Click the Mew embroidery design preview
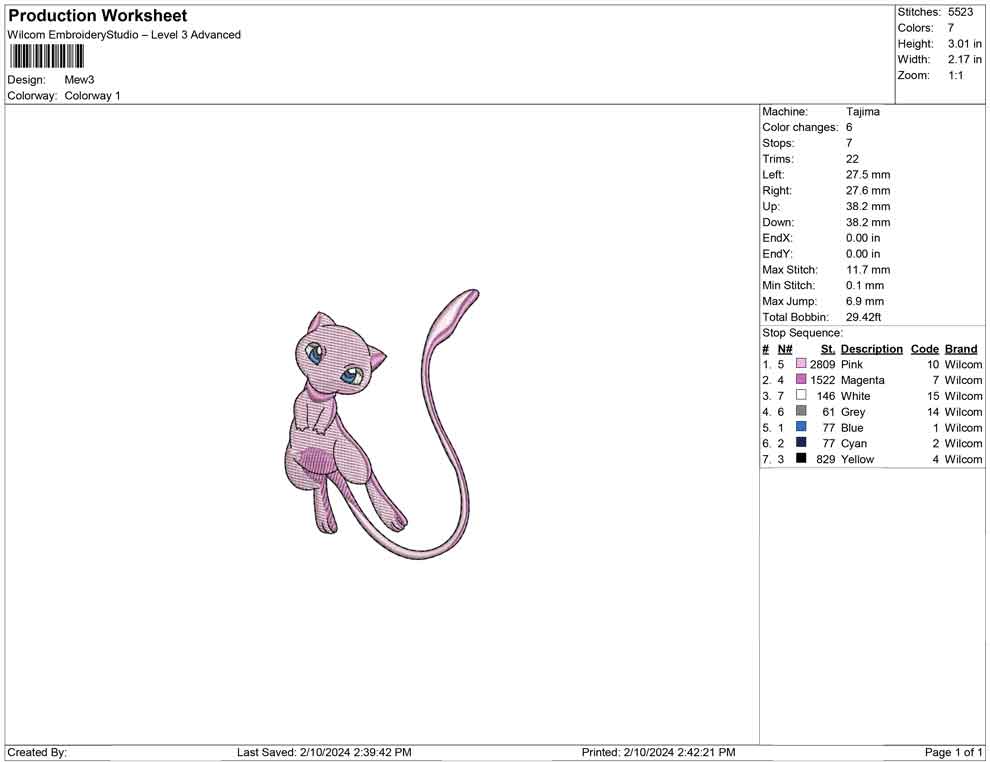Image resolution: width=990 pixels, height=762 pixels. click(381, 424)
